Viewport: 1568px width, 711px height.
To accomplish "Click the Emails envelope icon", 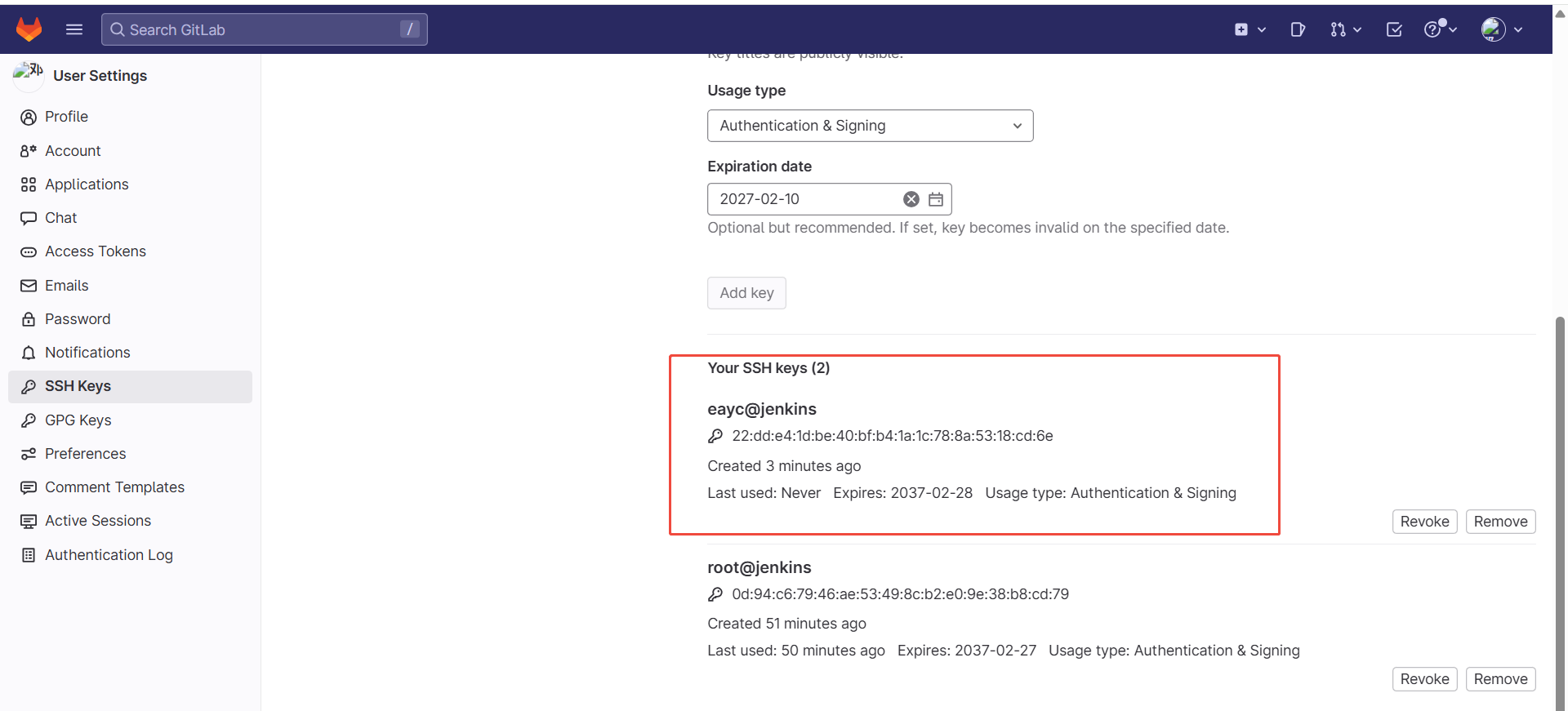I will [x=29, y=286].
